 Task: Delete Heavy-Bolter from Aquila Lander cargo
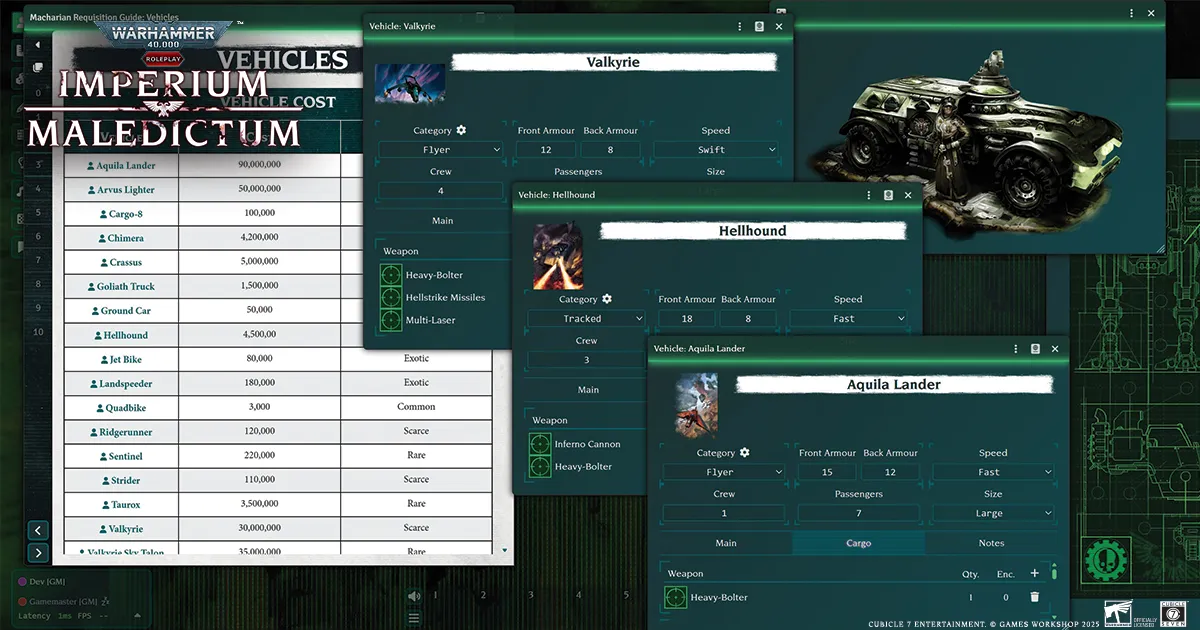1034,597
